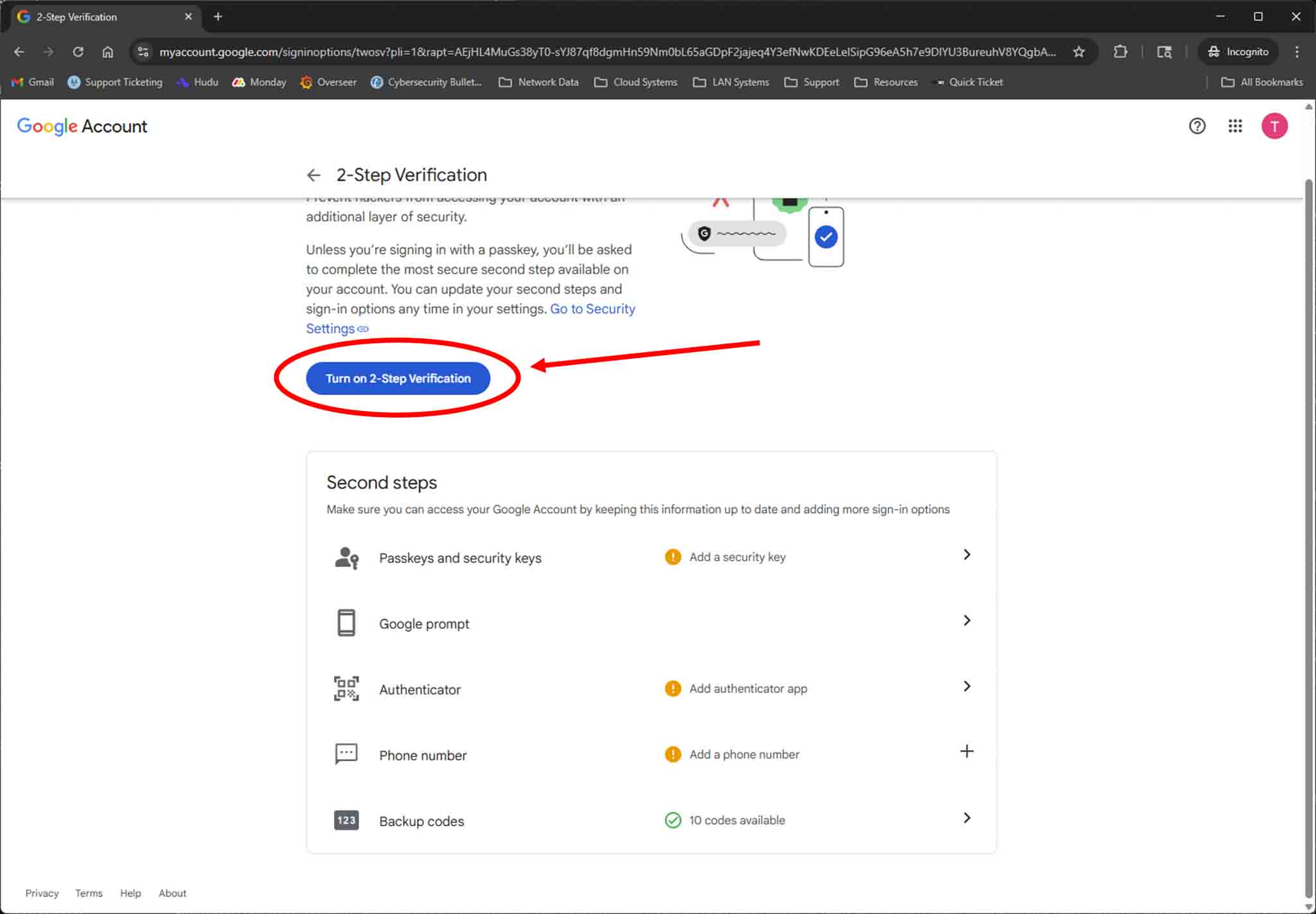Open the Google apps grid icon
The width and height of the screenshot is (1316, 914).
point(1234,126)
